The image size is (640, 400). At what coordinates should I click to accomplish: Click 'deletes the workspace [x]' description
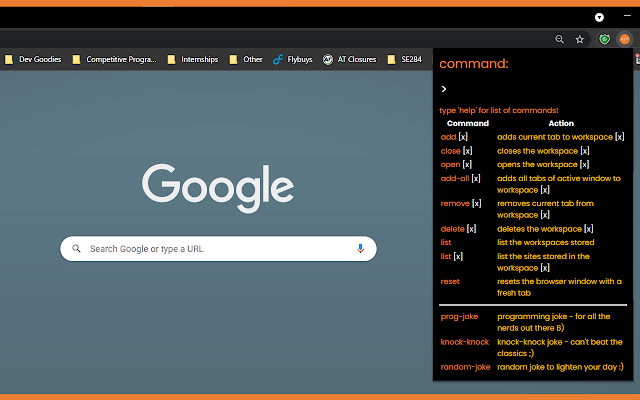point(545,229)
